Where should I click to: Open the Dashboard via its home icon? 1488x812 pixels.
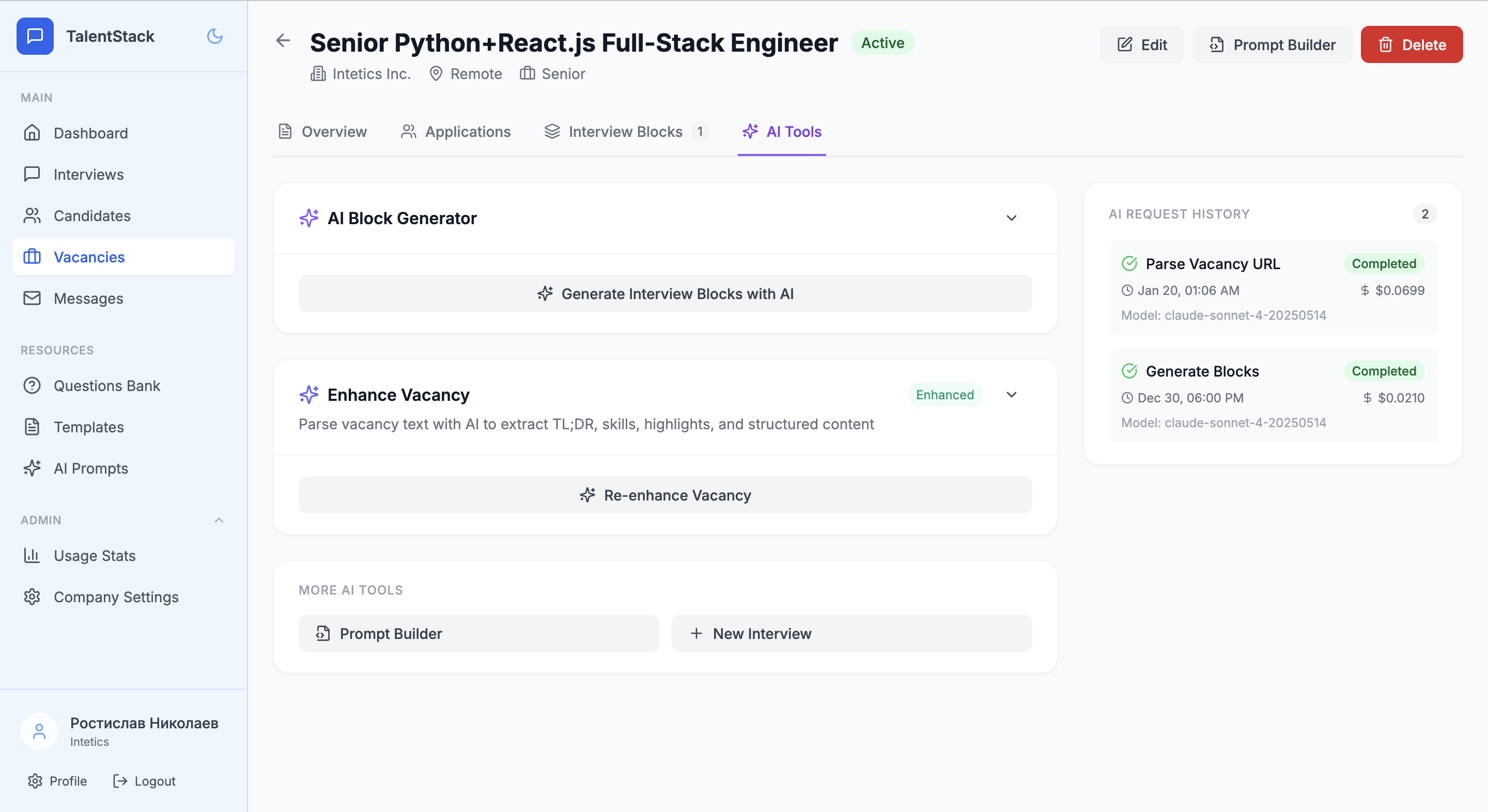[x=33, y=133]
